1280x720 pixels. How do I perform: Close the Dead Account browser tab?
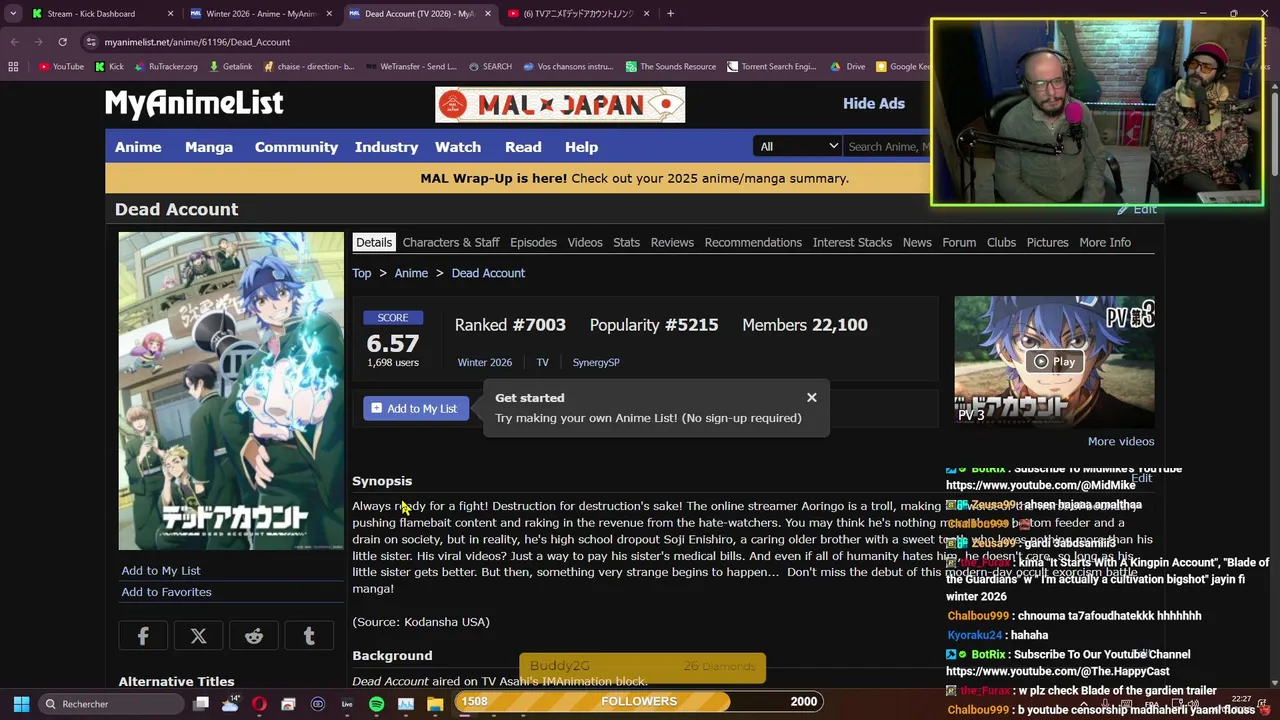pyautogui.click(x=487, y=14)
